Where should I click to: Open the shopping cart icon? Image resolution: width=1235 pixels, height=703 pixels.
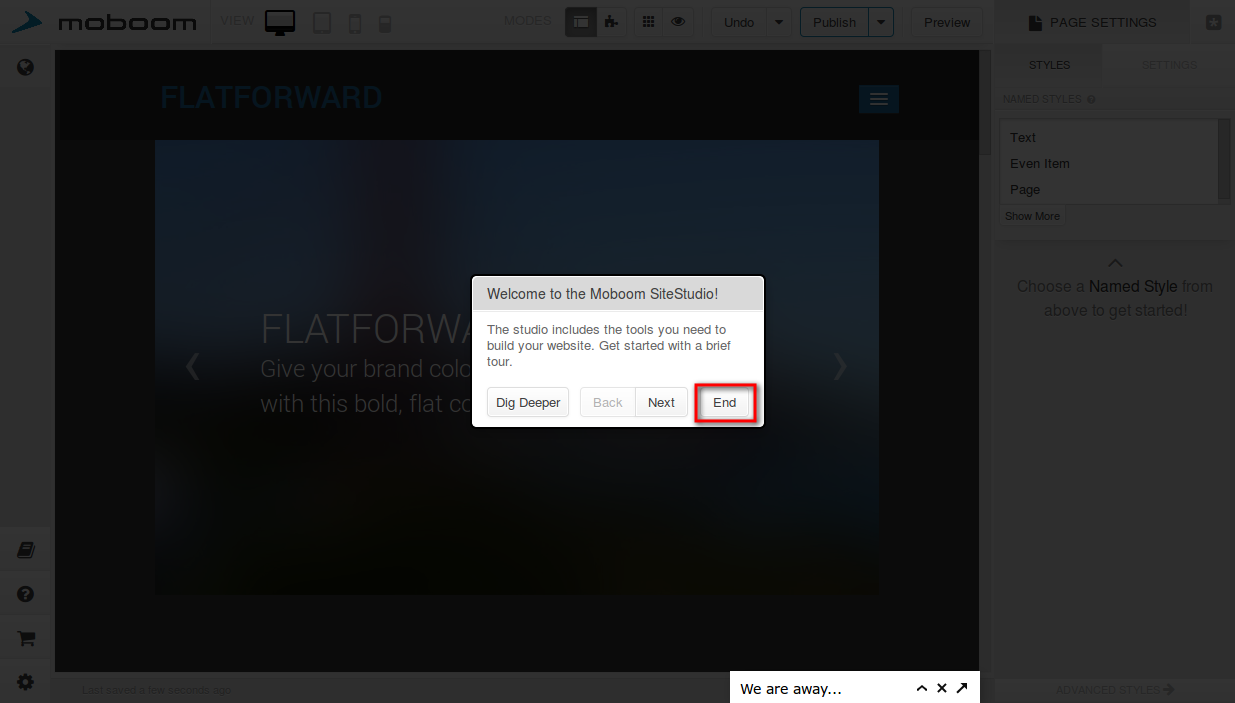pos(26,638)
